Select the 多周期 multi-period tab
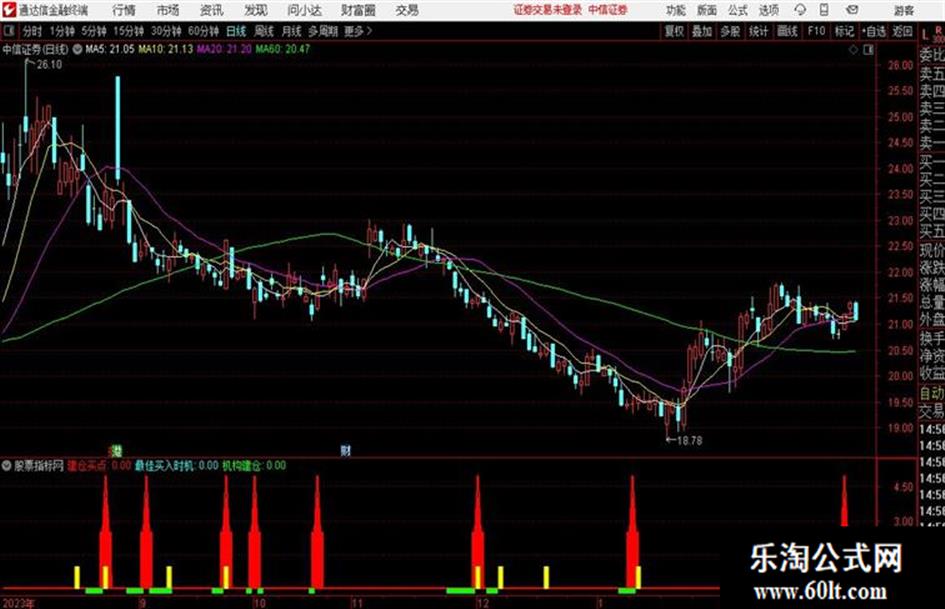 click(324, 31)
